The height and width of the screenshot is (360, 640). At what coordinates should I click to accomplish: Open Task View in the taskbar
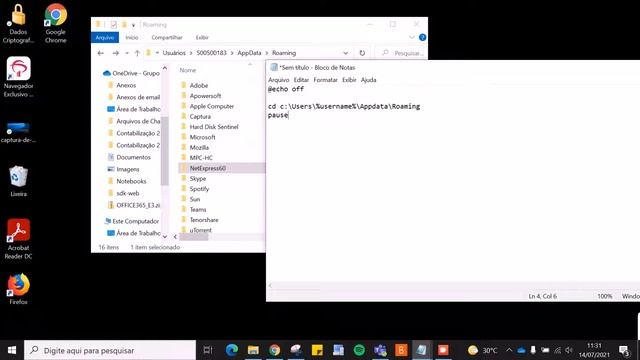click(208, 350)
